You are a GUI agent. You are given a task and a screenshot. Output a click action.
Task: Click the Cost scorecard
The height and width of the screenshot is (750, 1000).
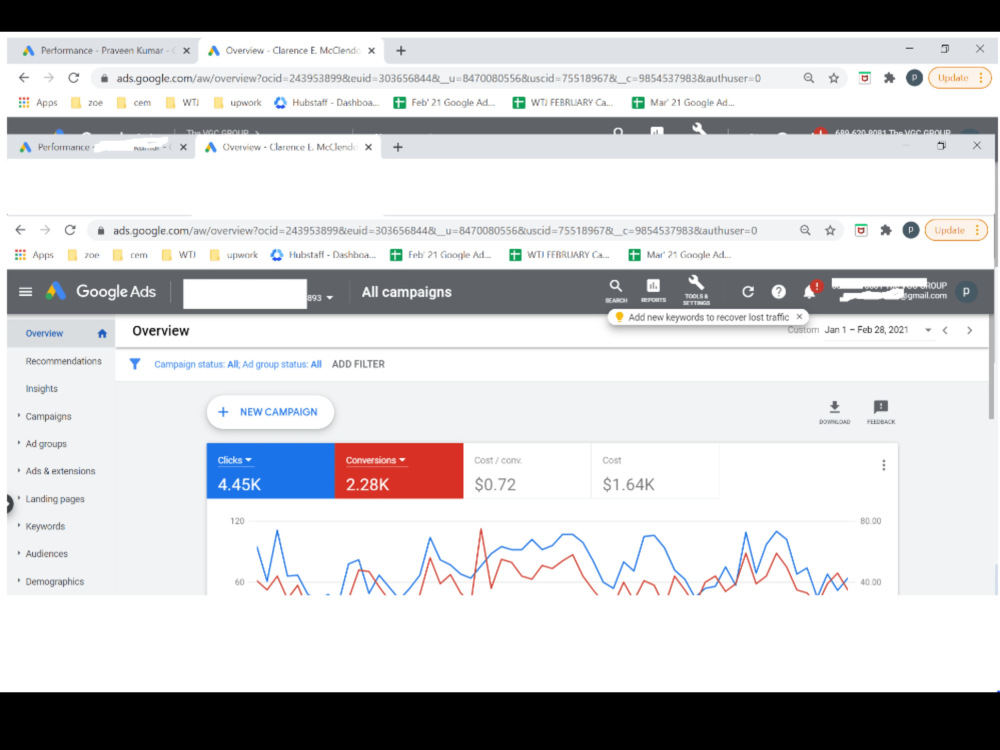(x=655, y=471)
